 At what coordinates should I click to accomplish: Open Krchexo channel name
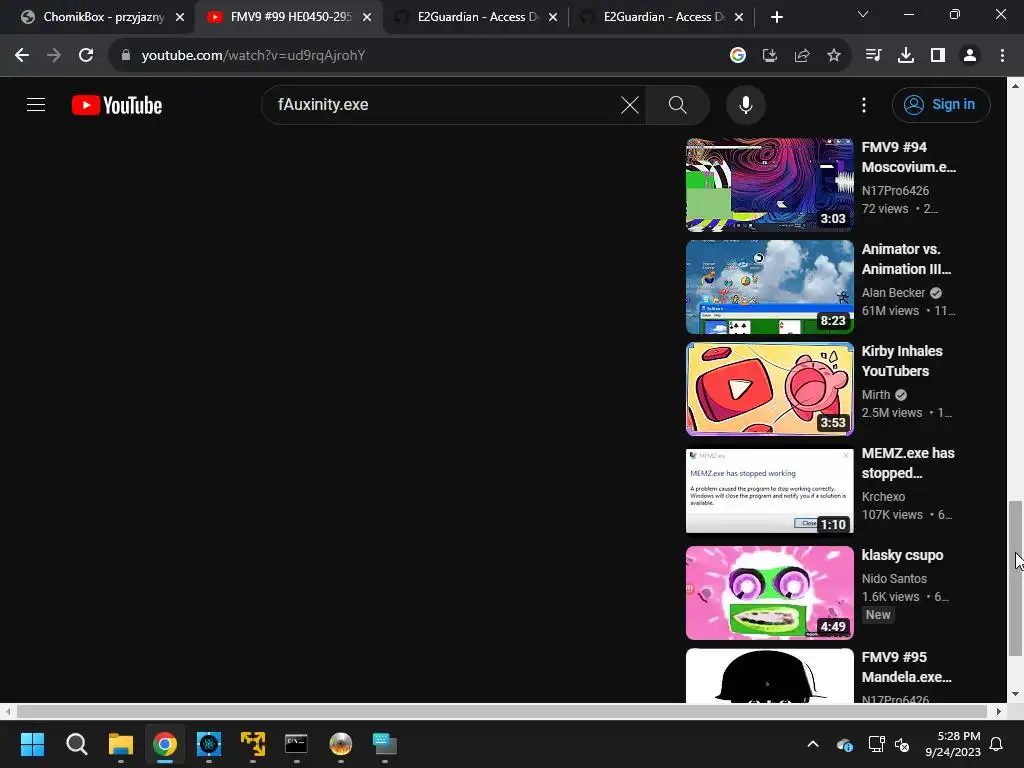tap(883, 496)
